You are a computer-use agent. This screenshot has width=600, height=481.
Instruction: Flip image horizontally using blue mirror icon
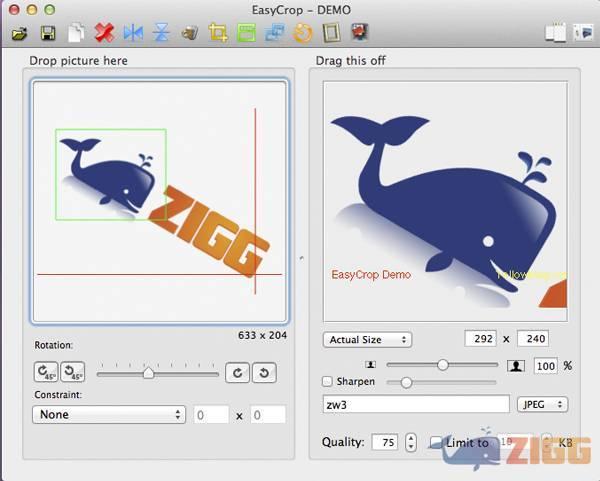[133, 33]
